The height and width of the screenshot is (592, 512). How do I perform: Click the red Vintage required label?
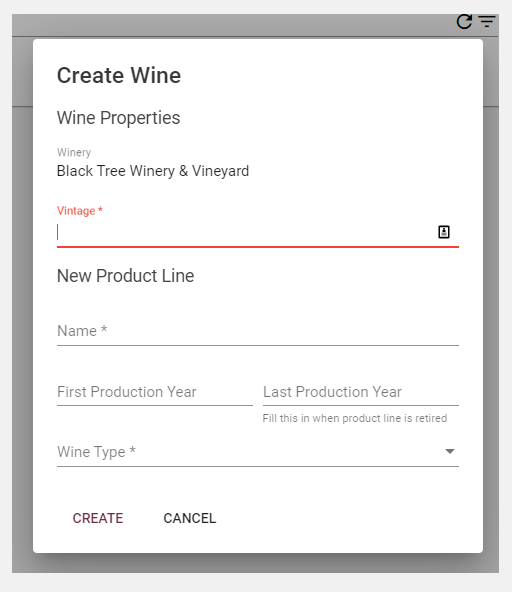pos(80,211)
